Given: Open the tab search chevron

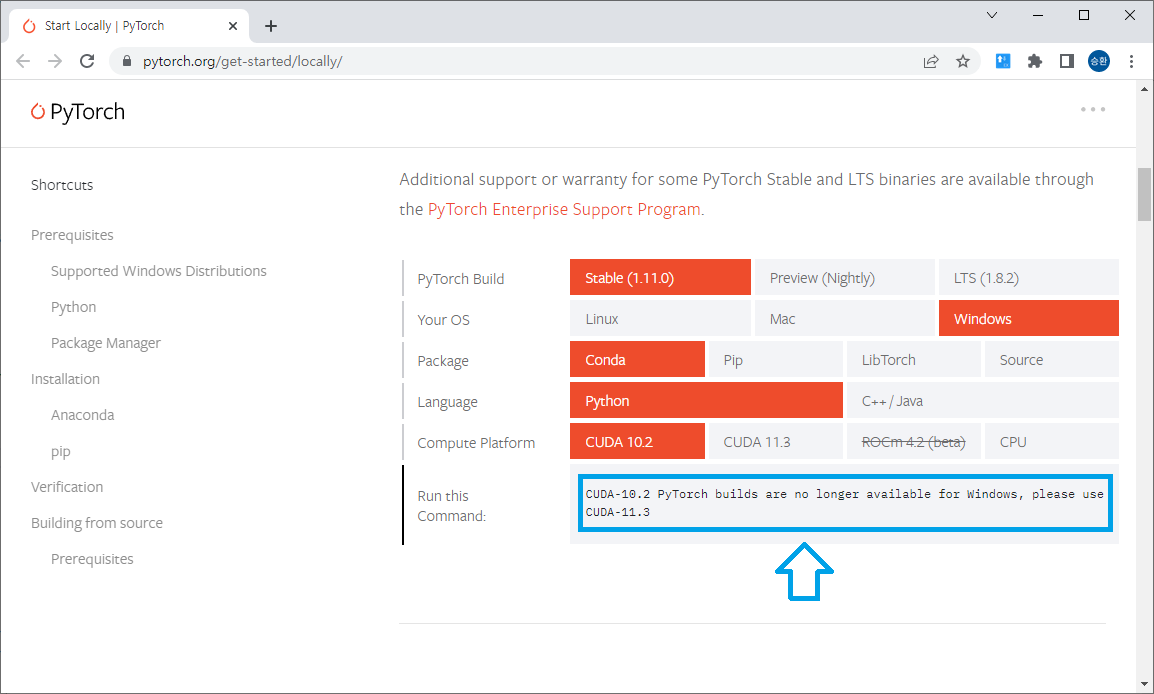Looking at the screenshot, I should point(991,15).
